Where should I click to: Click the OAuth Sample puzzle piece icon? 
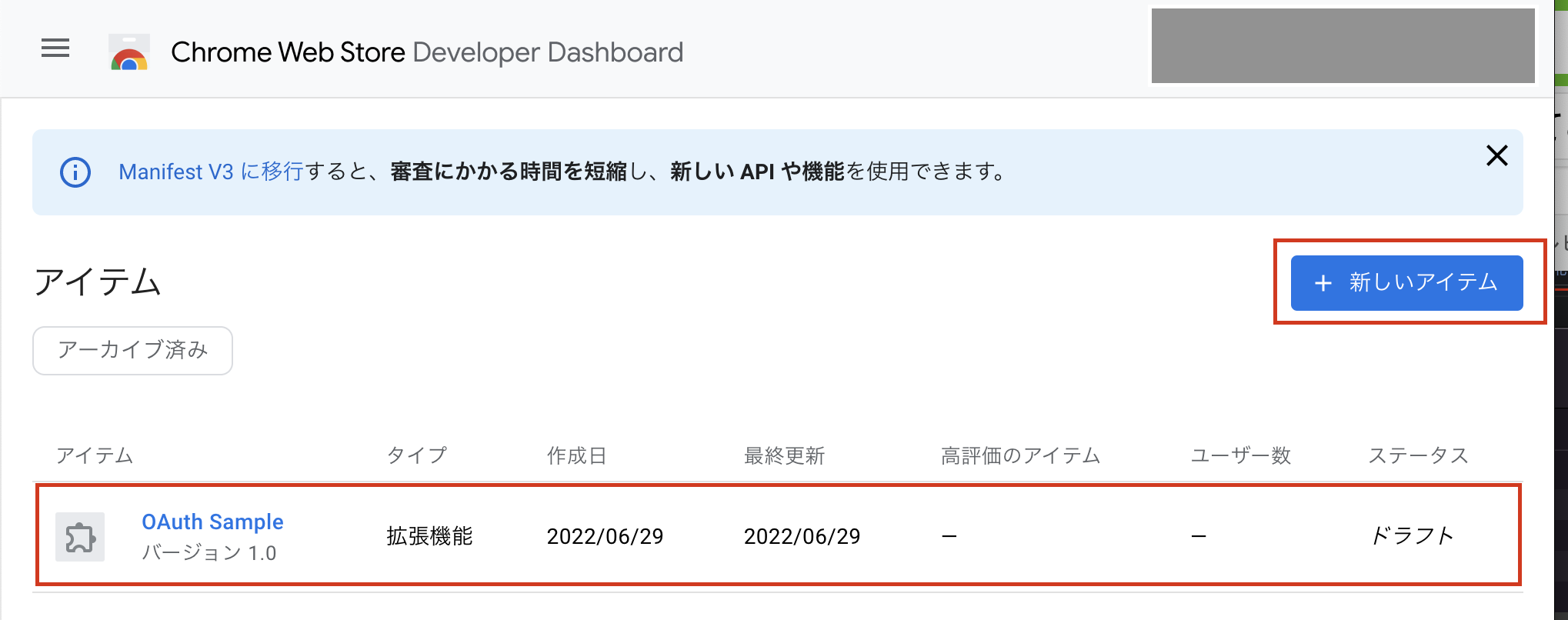pyautogui.click(x=80, y=537)
